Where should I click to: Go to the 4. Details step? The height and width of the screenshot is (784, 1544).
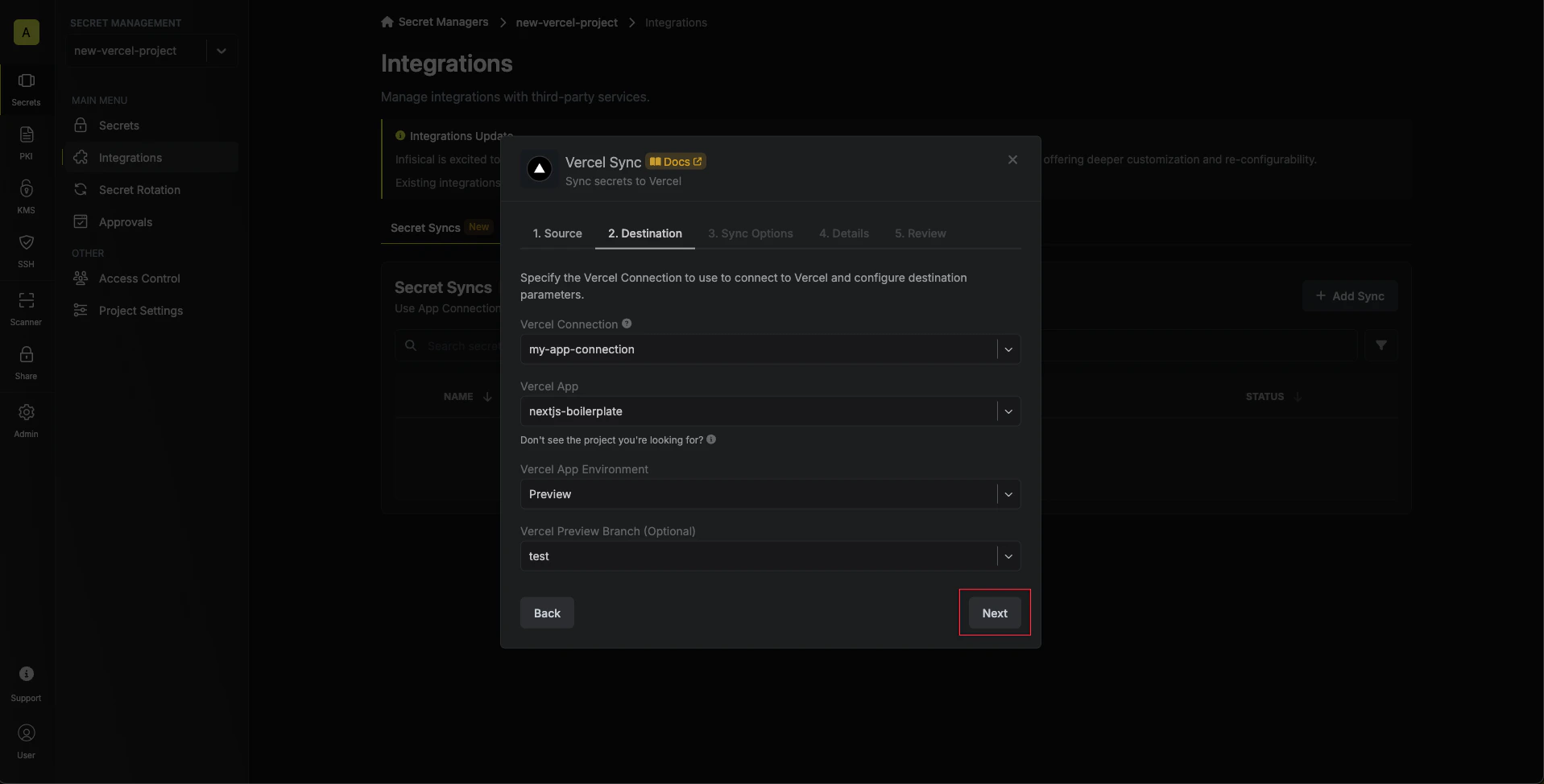click(844, 233)
